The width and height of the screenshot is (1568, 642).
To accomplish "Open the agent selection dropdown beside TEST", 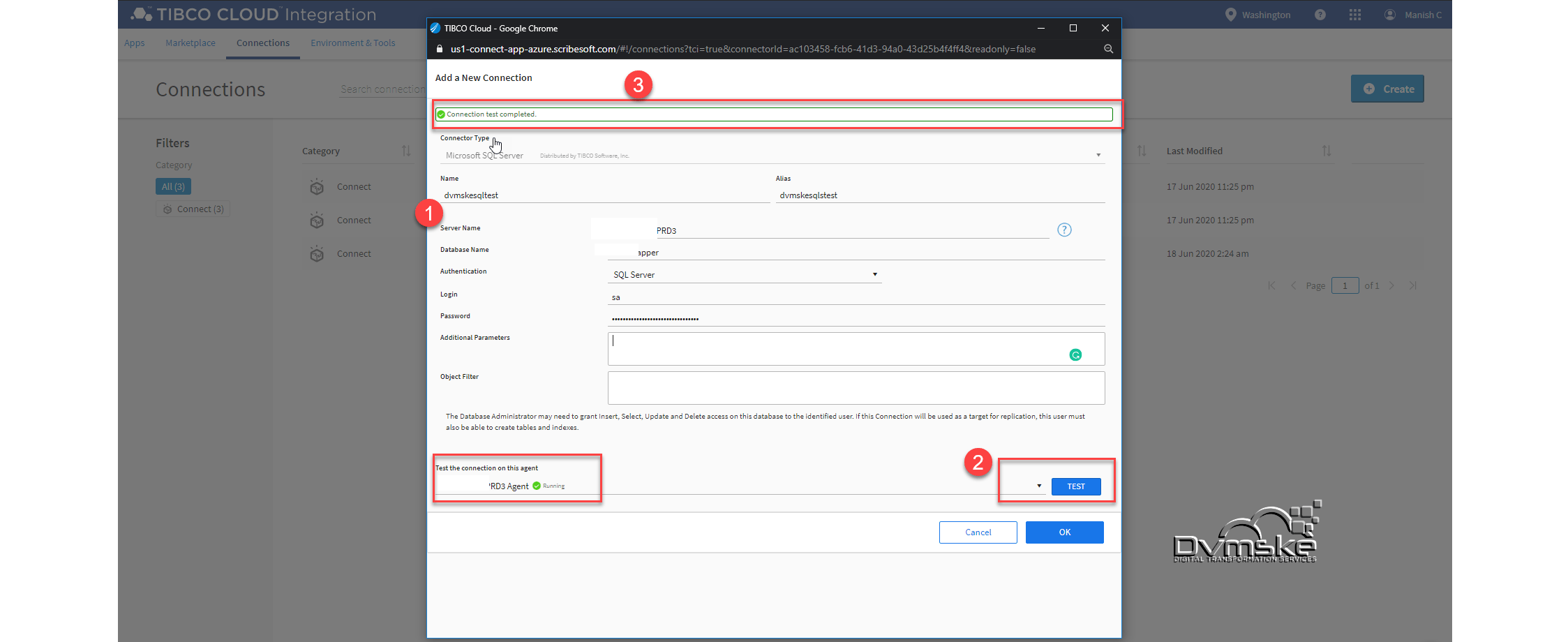I will tap(1039, 486).
